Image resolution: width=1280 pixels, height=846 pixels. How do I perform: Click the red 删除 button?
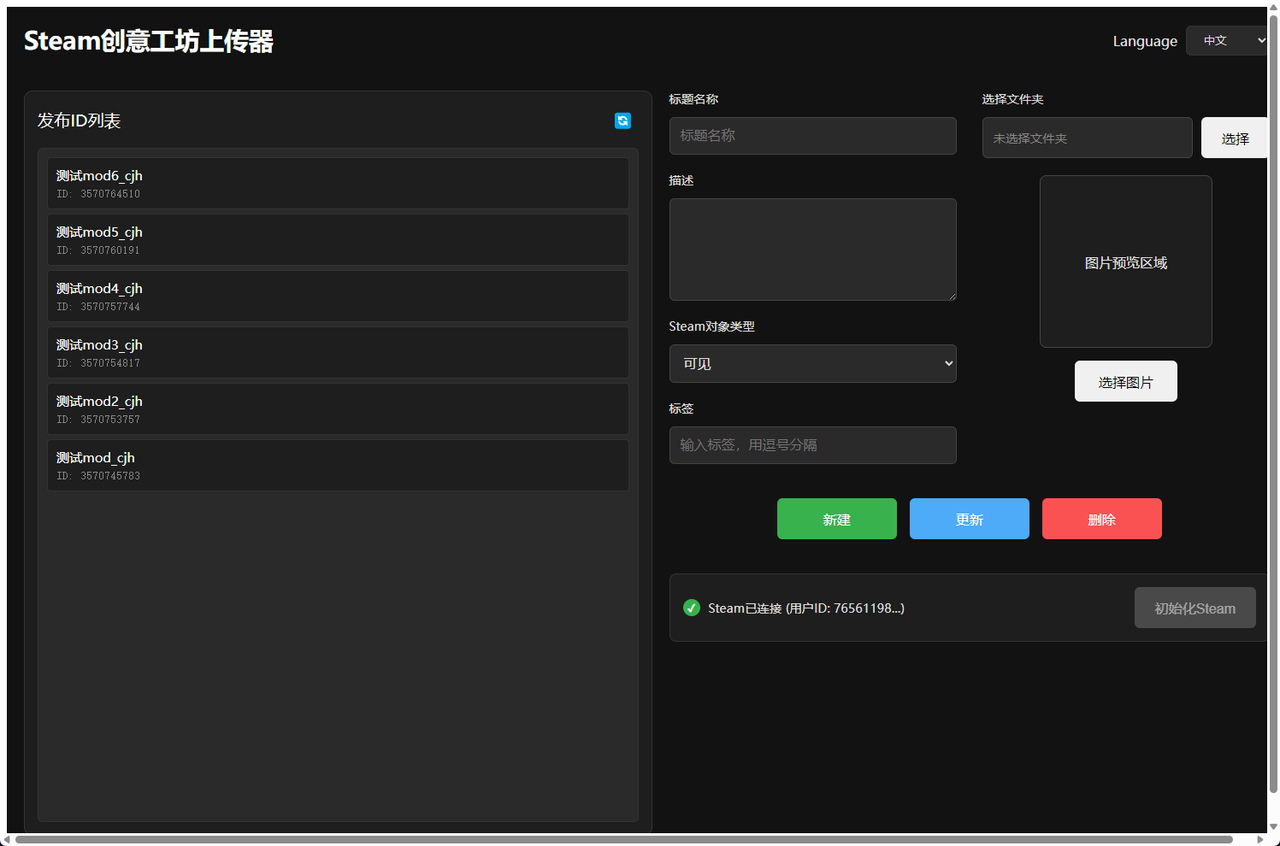coord(1102,519)
